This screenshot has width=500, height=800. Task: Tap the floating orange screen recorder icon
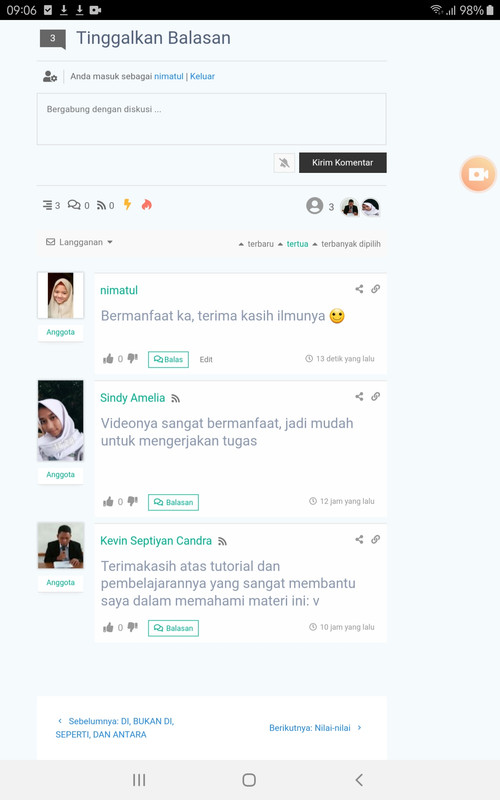click(478, 174)
